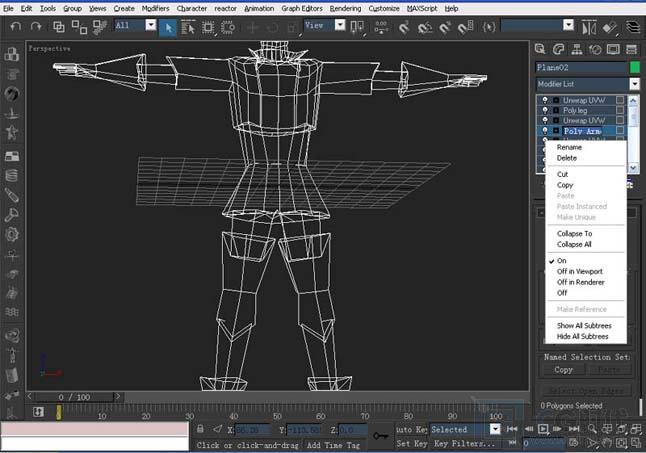The image size is (646, 453).
Task: Choose Off in Viewport in context menu
Action: (x=580, y=271)
